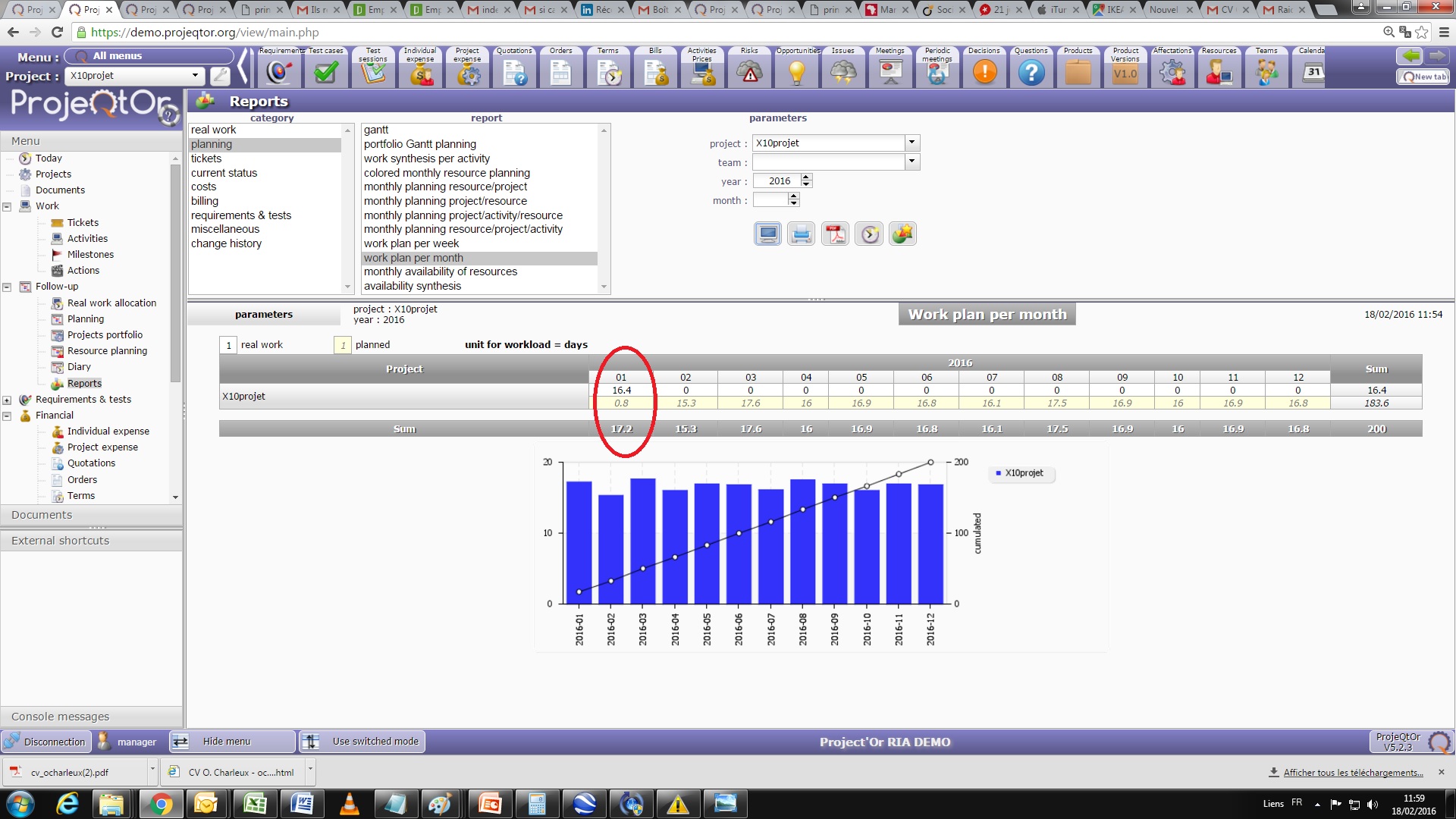
Task: Collapse the Work tree node
Action: click(x=7, y=206)
